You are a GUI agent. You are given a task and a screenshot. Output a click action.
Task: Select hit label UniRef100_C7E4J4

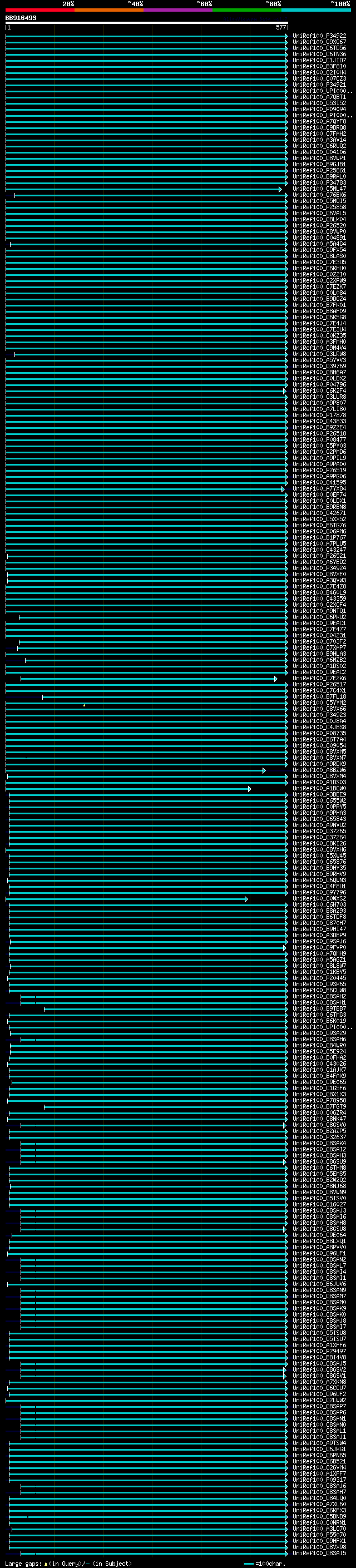pos(319,323)
